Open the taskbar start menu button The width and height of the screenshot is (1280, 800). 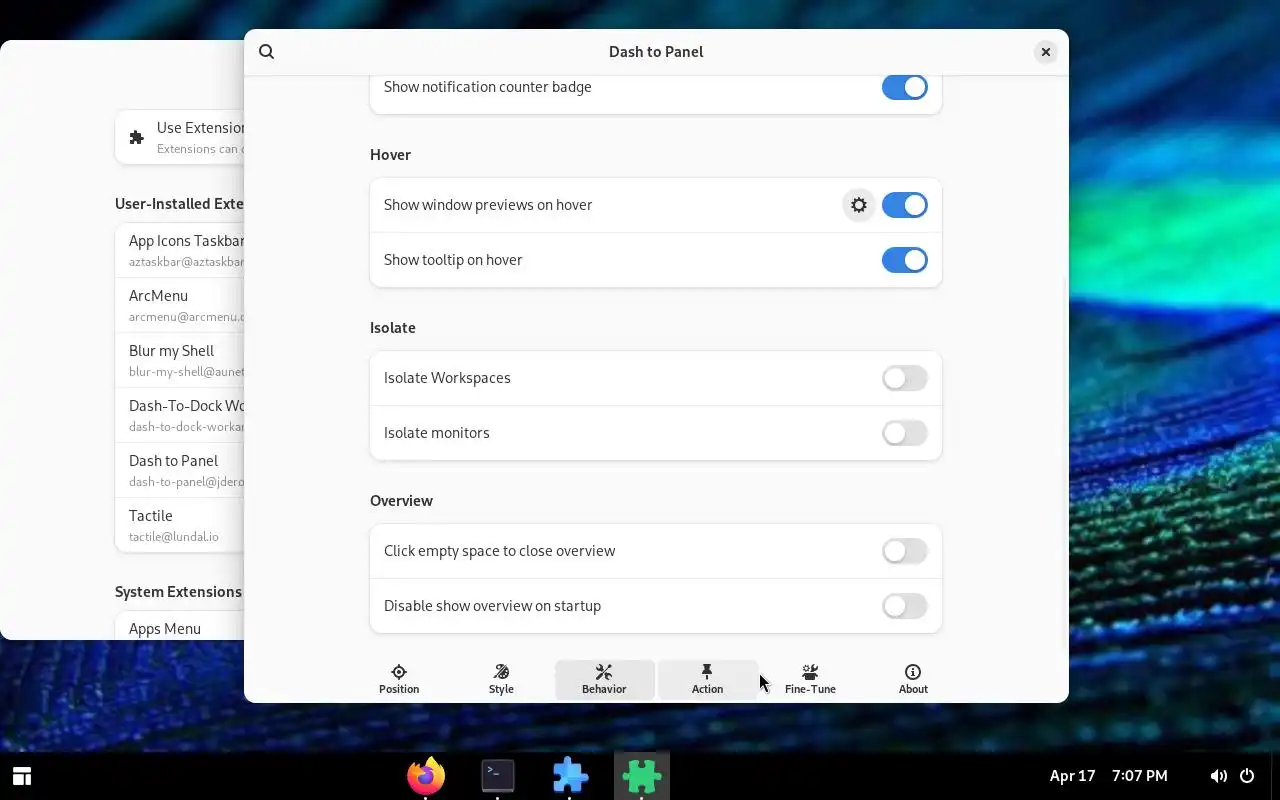click(22, 776)
